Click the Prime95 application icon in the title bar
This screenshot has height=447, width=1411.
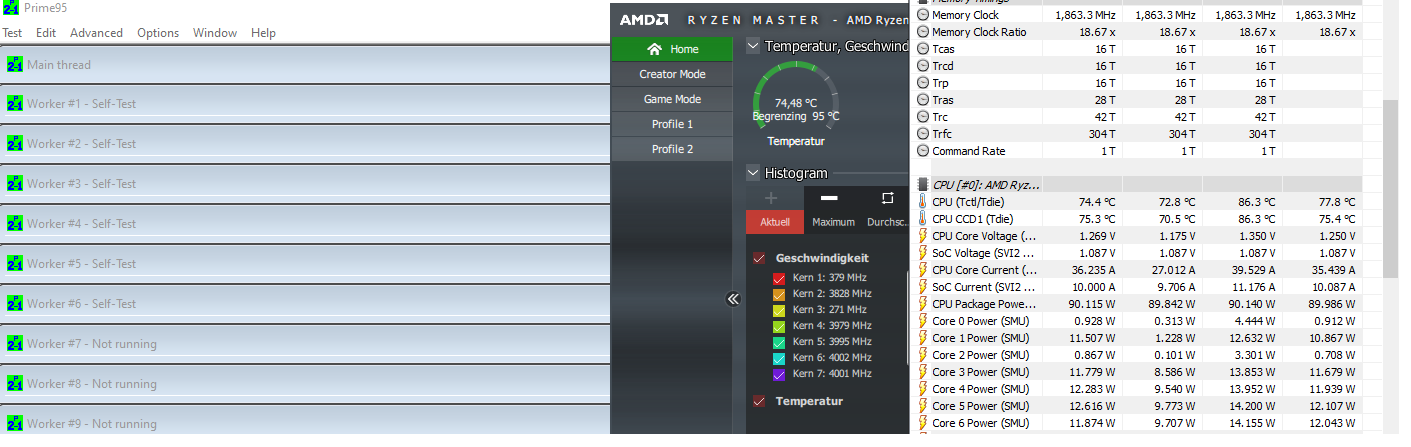[x=11, y=8]
